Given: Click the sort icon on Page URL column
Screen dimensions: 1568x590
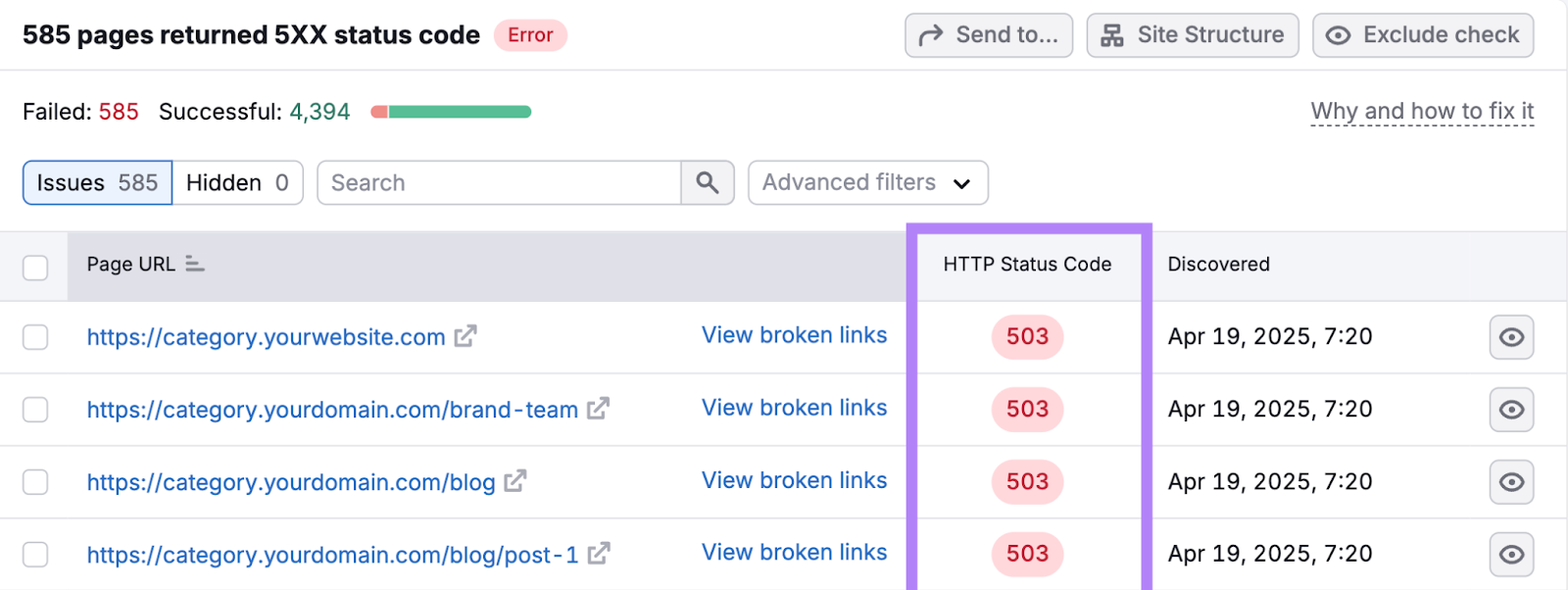Looking at the screenshot, I should pos(195,264).
